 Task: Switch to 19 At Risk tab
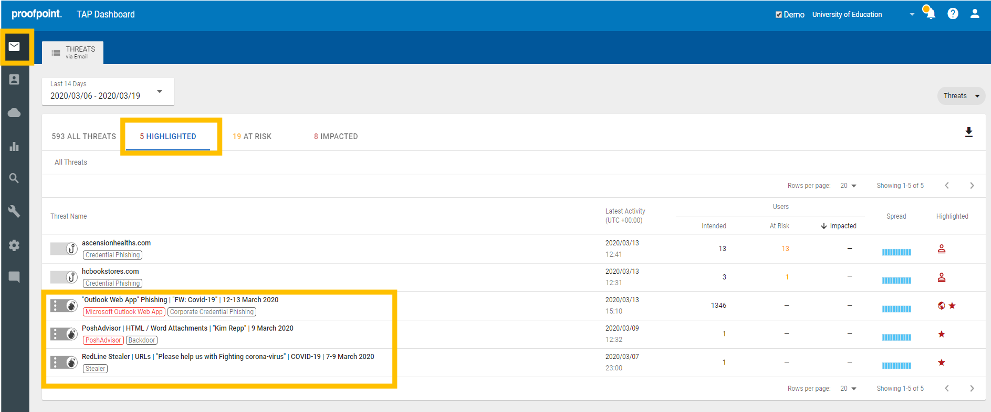tap(252, 136)
